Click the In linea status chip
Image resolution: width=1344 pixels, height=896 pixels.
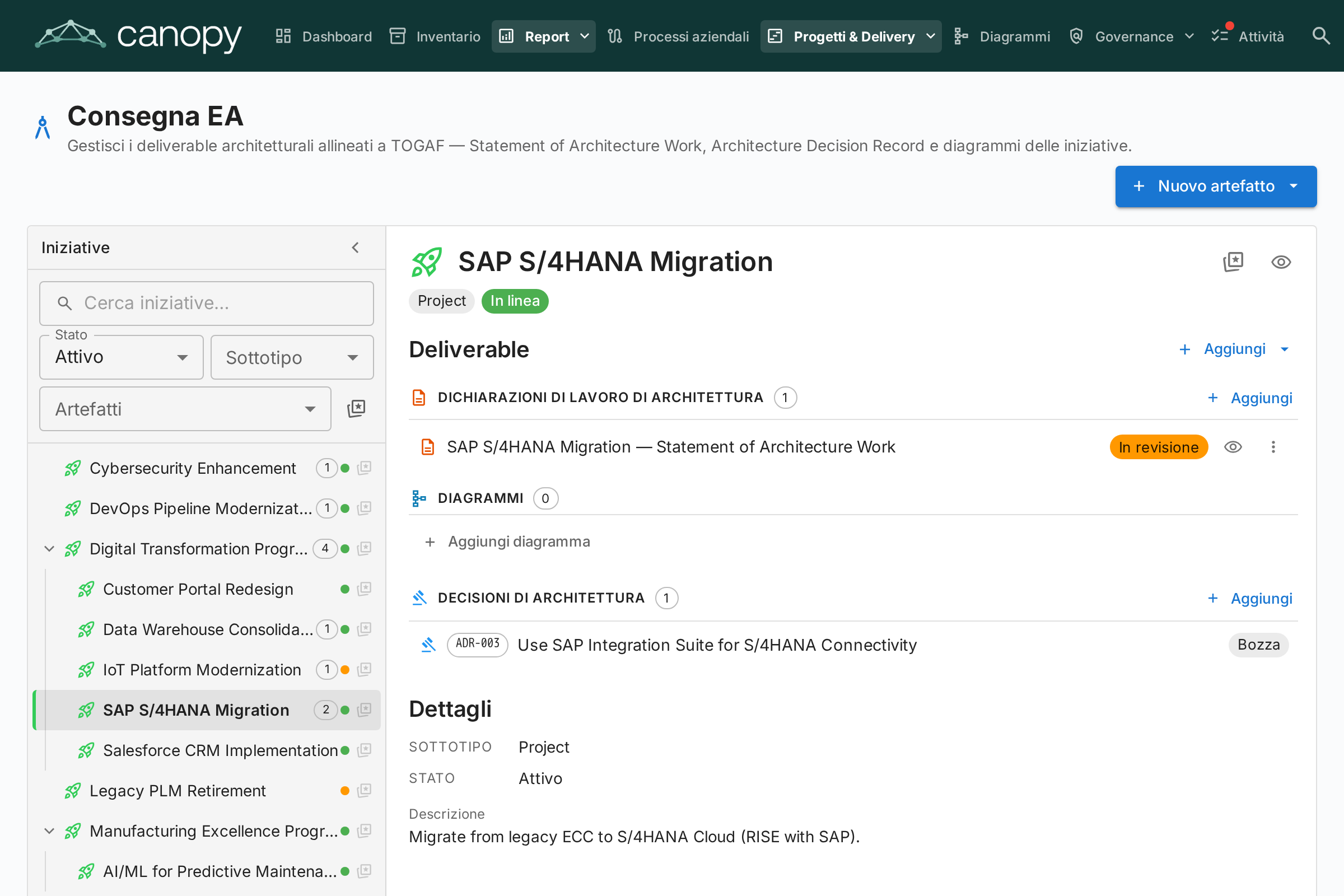coord(515,301)
